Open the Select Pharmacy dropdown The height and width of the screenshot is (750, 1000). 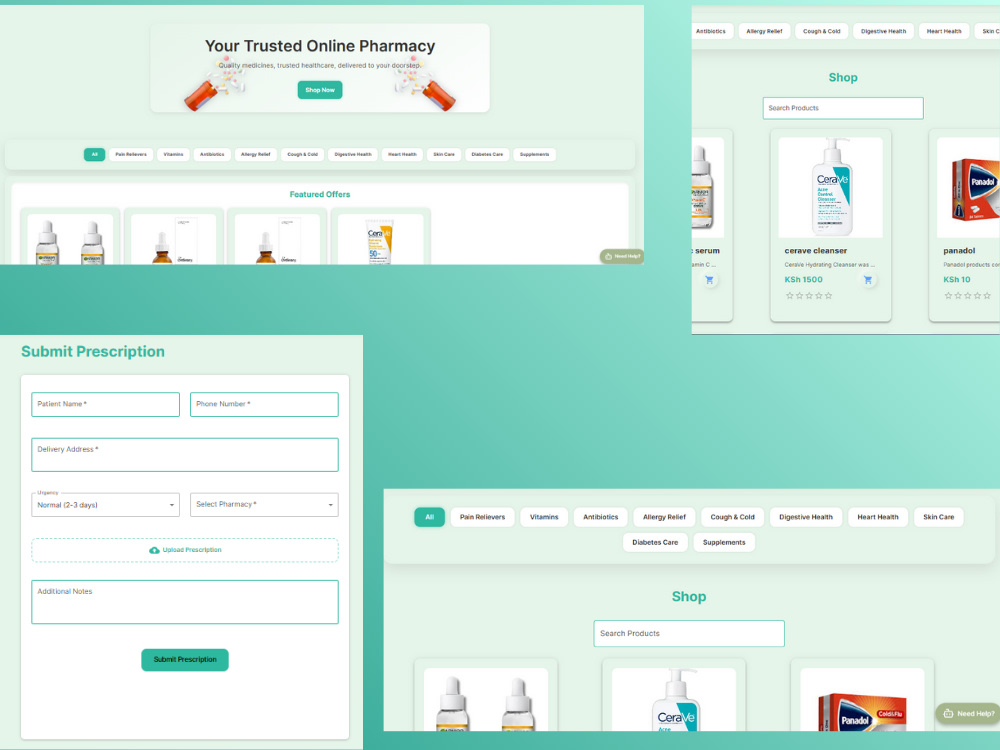tap(264, 504)
